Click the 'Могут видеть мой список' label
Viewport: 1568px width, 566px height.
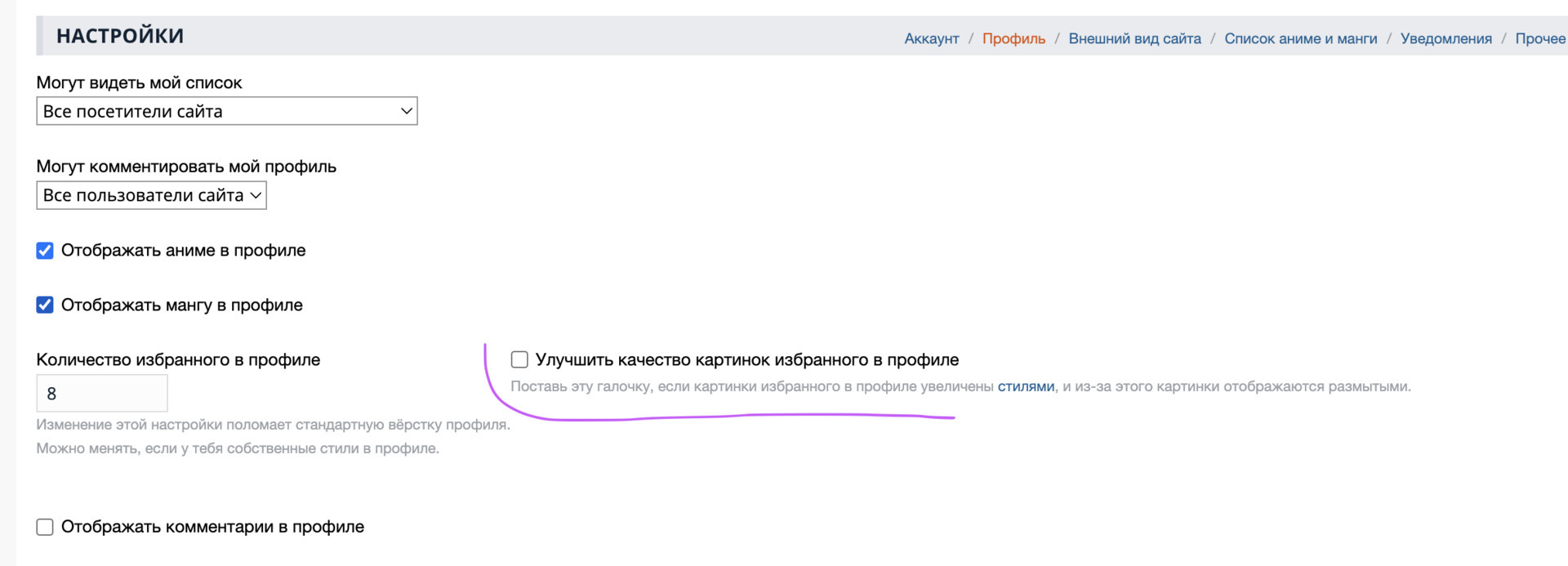(x=139, y=82)
